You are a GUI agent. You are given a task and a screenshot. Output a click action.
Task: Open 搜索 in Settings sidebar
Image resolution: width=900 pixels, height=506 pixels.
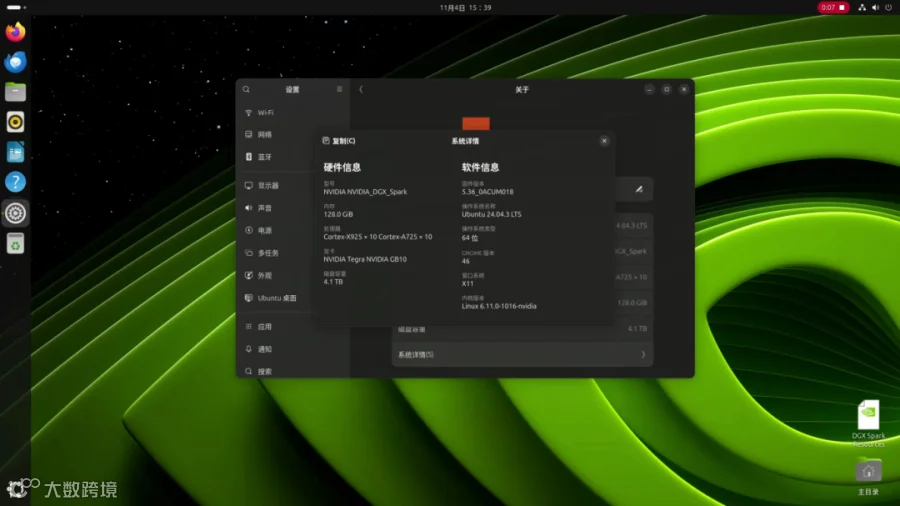click(x=293, y=372)
